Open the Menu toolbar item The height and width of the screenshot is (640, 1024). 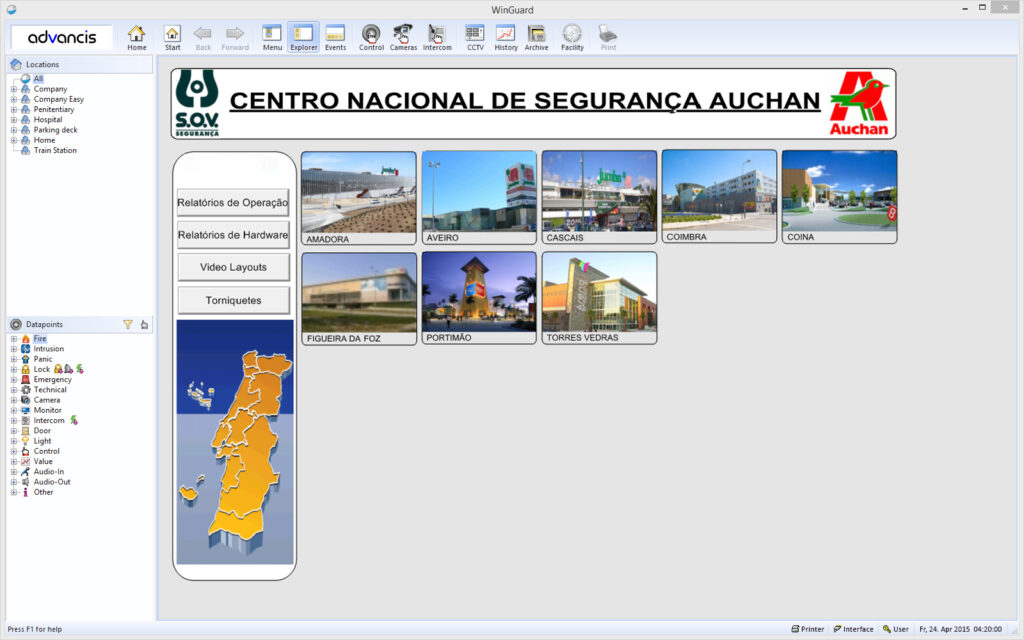[272, 37]
